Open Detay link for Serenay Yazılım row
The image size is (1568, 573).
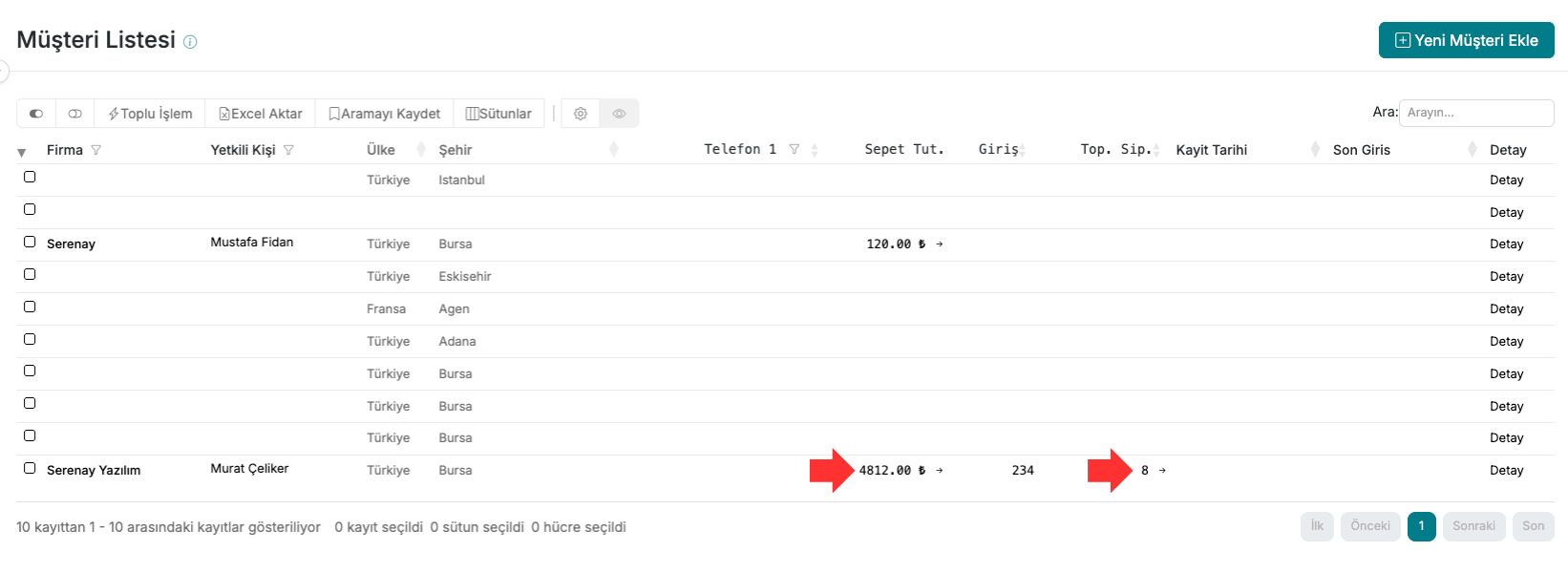1506,471
